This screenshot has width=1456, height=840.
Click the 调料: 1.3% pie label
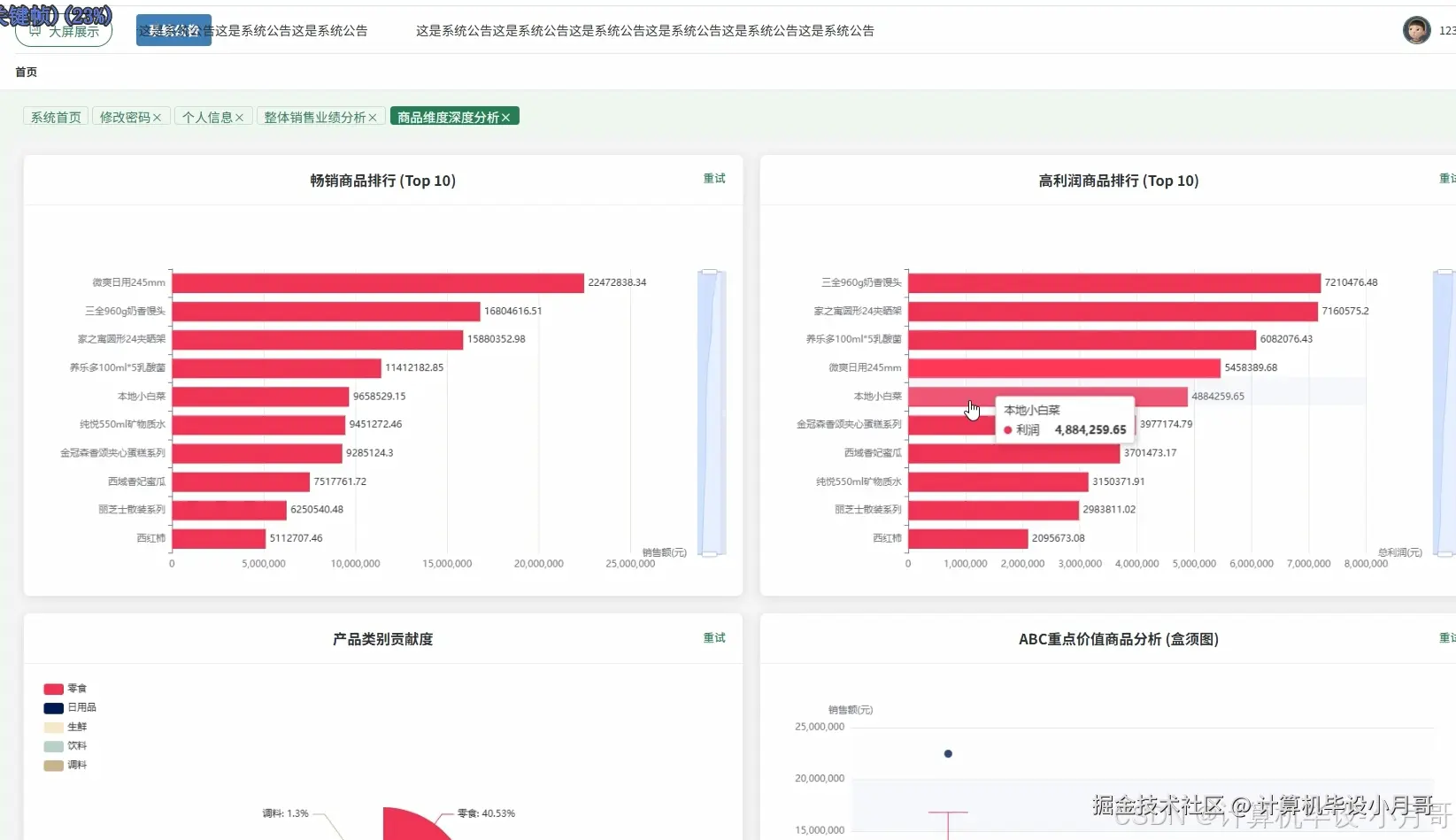coord(285,813)
